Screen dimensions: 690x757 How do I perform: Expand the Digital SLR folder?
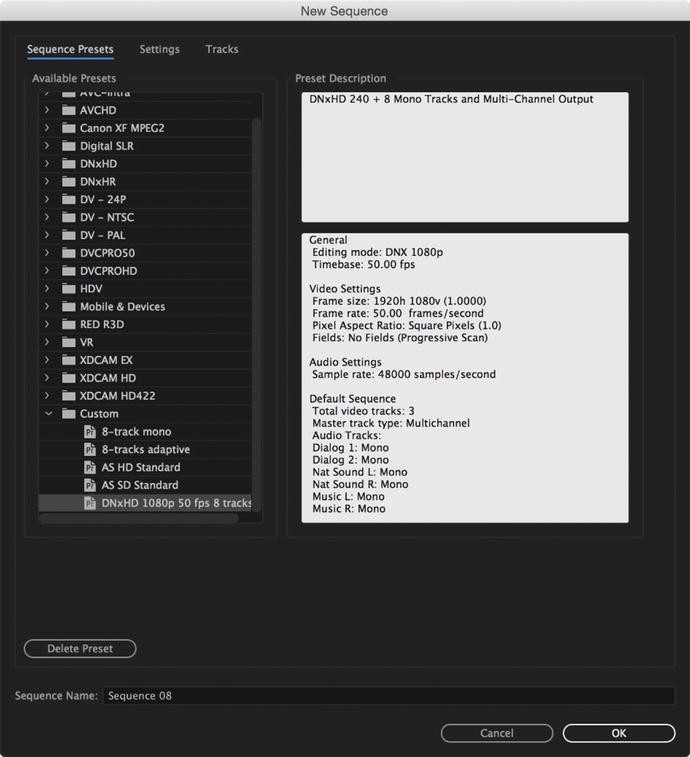click(47, 146)
